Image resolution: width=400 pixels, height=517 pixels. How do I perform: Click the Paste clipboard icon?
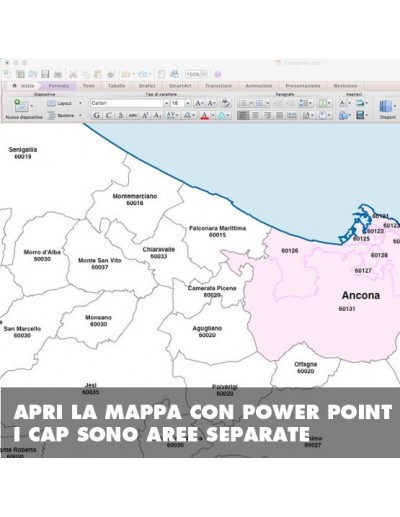[98, 74]
